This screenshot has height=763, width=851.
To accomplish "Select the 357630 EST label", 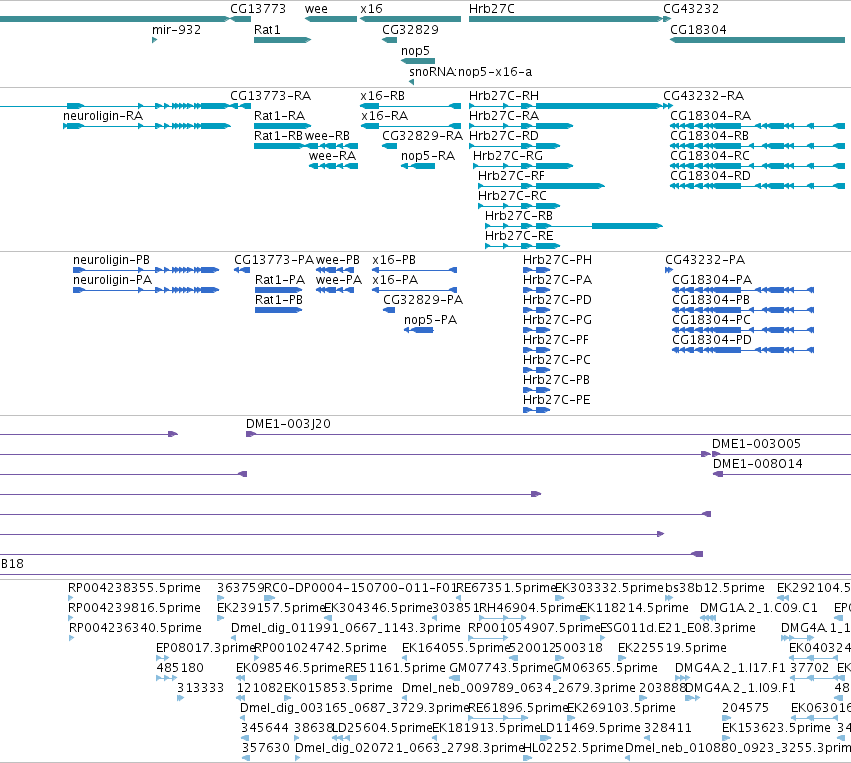I will click(265, 749).
